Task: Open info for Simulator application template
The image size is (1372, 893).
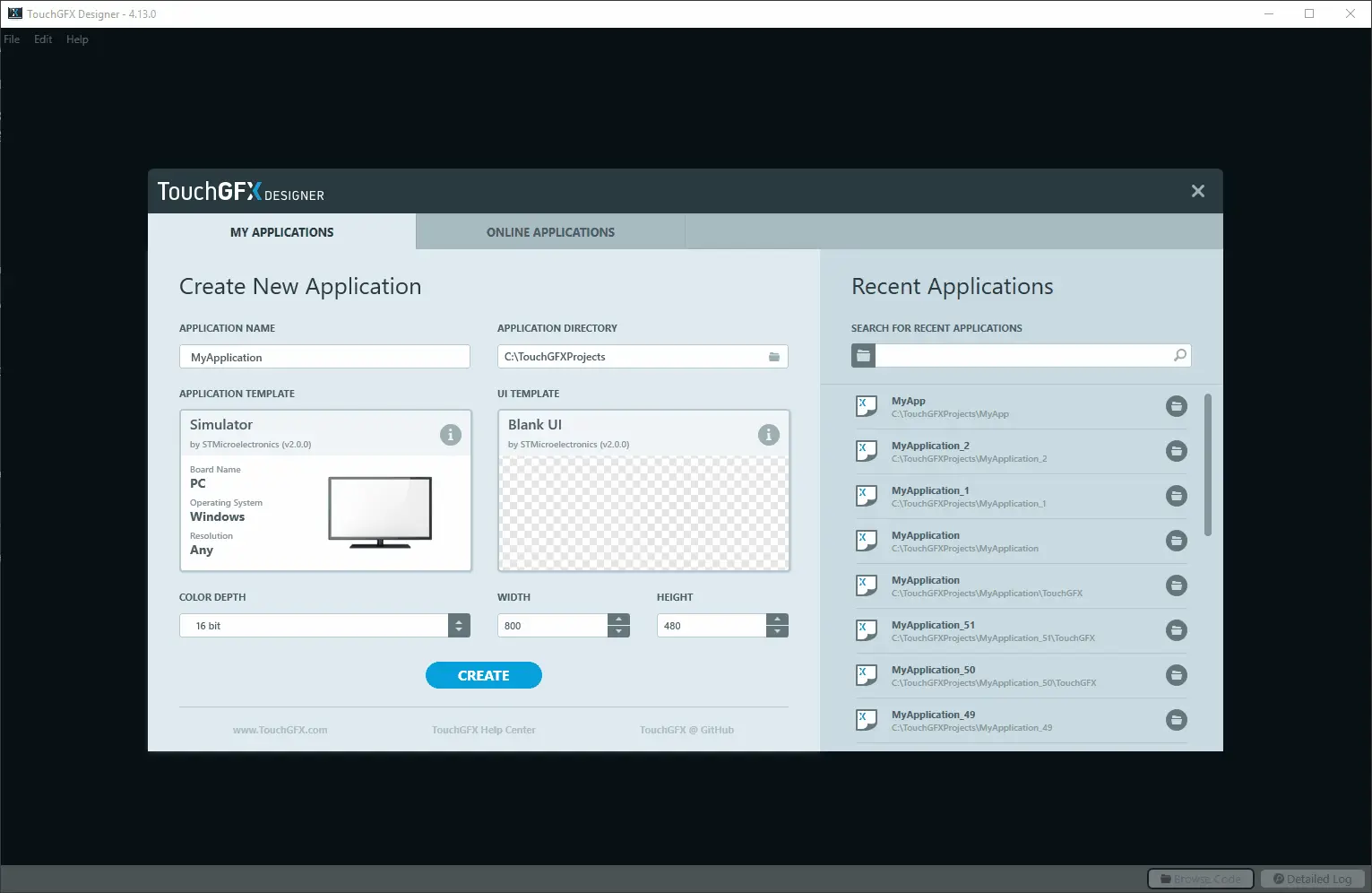Action: [x=451, y=435]
